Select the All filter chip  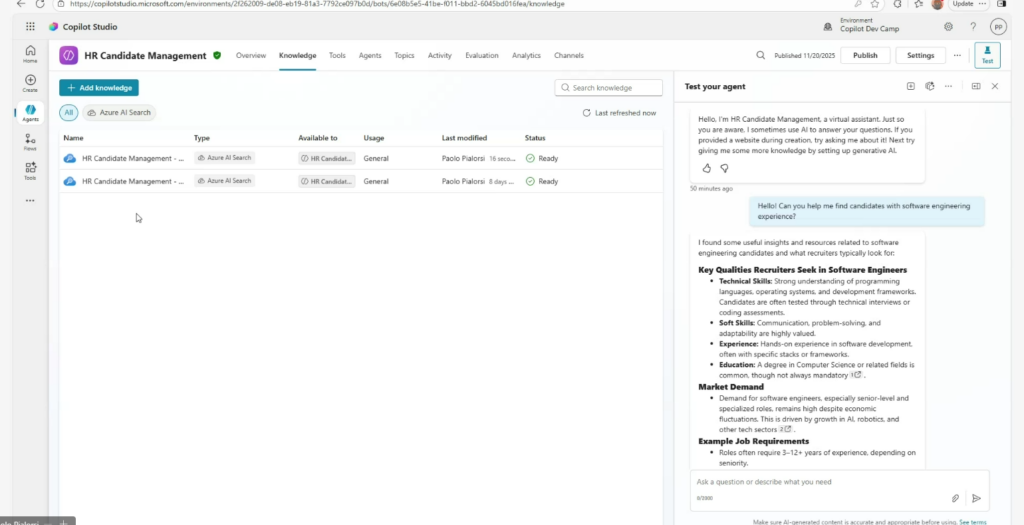pos(69,113)
